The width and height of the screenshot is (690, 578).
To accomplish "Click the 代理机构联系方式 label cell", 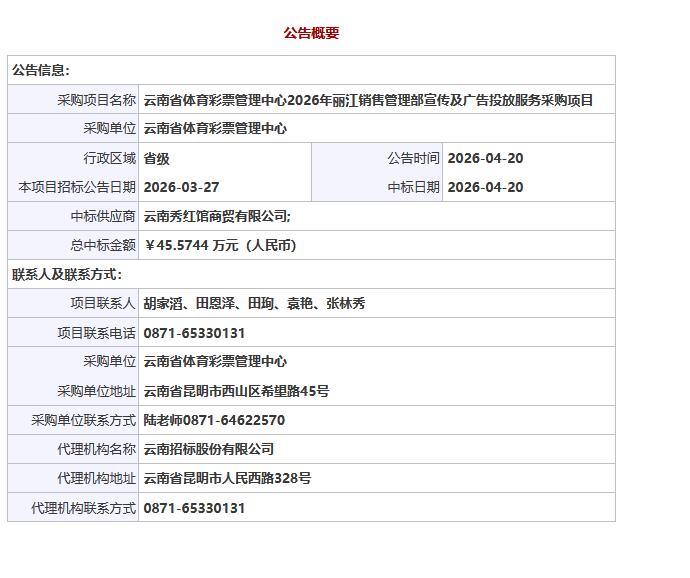I will click(83, 508).
